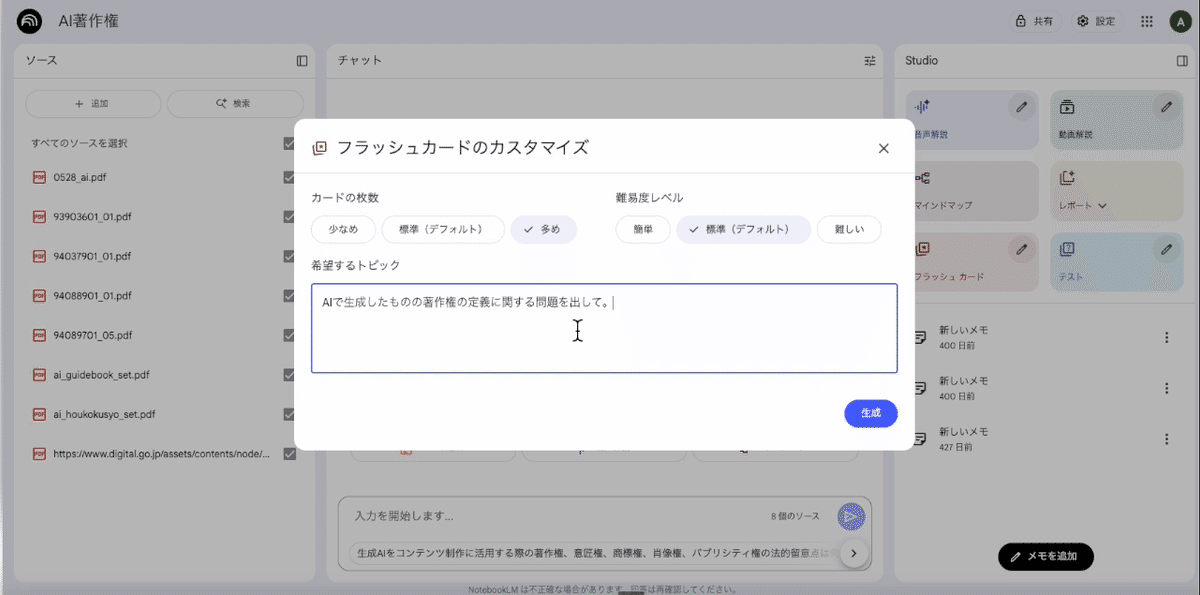Open chat settings sliders icon
Image resolution: width=1200 pixels, height=595 pixels.
click(870, 61)
